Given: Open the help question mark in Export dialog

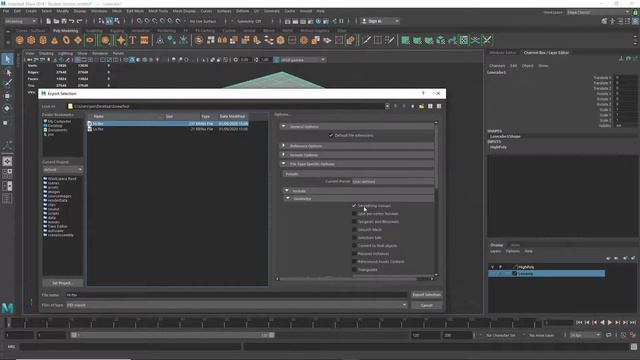Looking at the screenshot, I should 423,93.
